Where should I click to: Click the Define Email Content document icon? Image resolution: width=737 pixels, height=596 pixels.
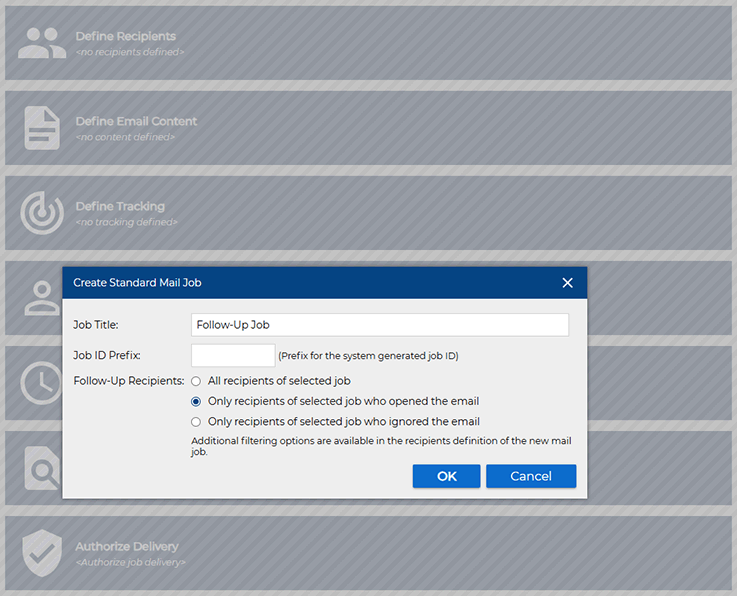tap(42, 127)
